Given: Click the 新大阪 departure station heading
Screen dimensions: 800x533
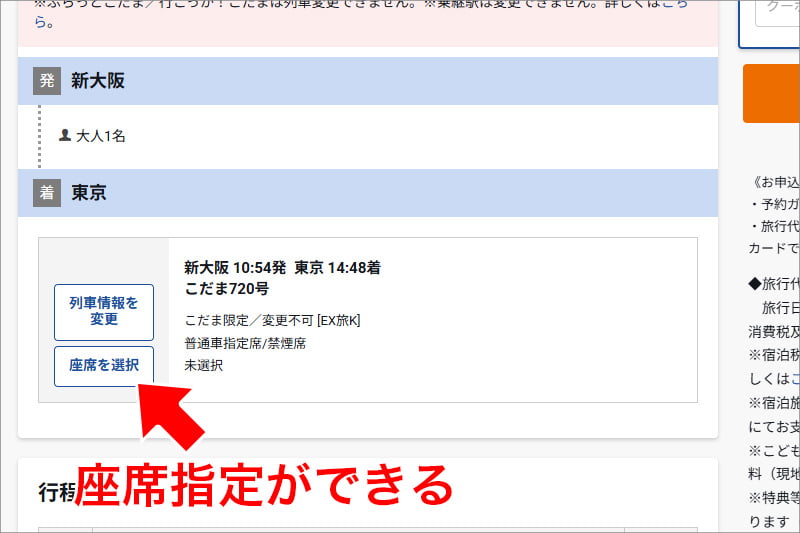Looking at the screenshot, I should [x=97, y=81].
